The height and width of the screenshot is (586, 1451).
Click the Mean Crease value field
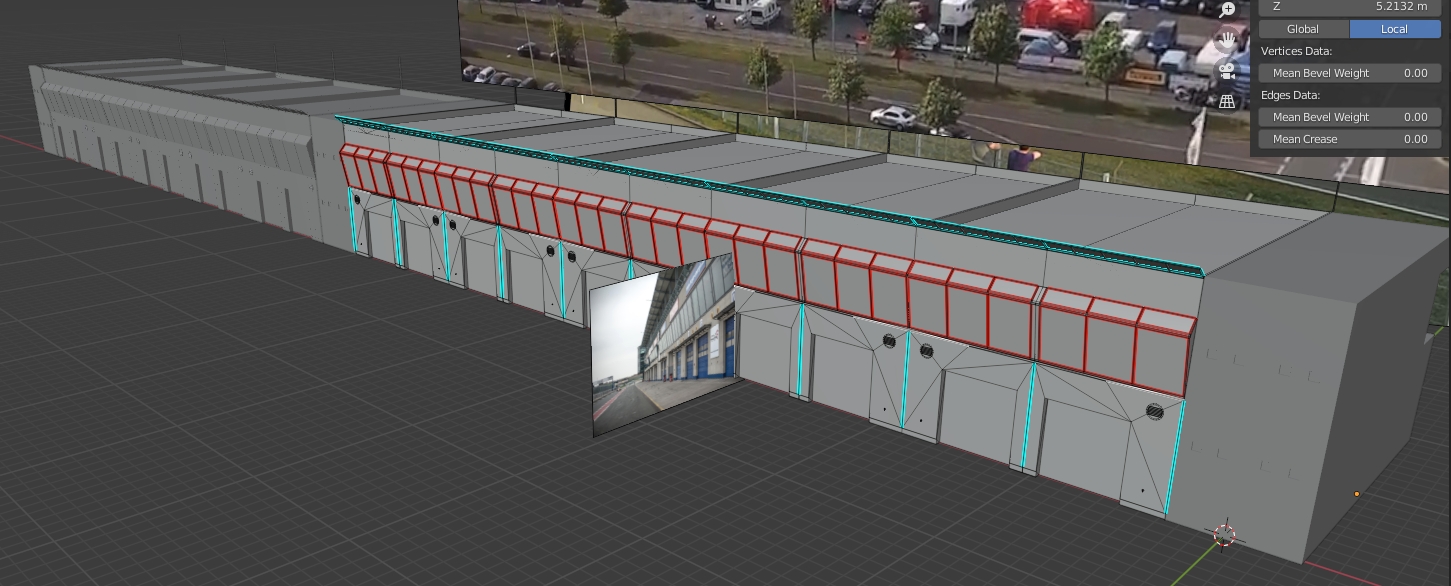[x=1349, y=139]
